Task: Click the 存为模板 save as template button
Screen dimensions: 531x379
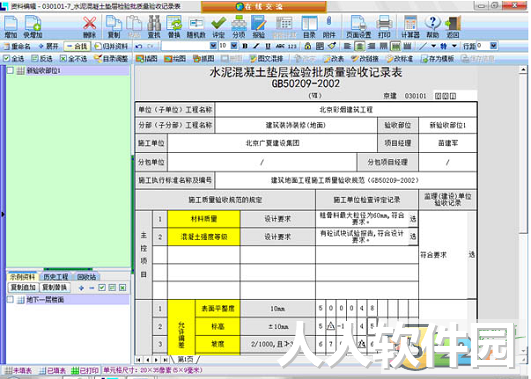Action: click(x=437, y=59)
